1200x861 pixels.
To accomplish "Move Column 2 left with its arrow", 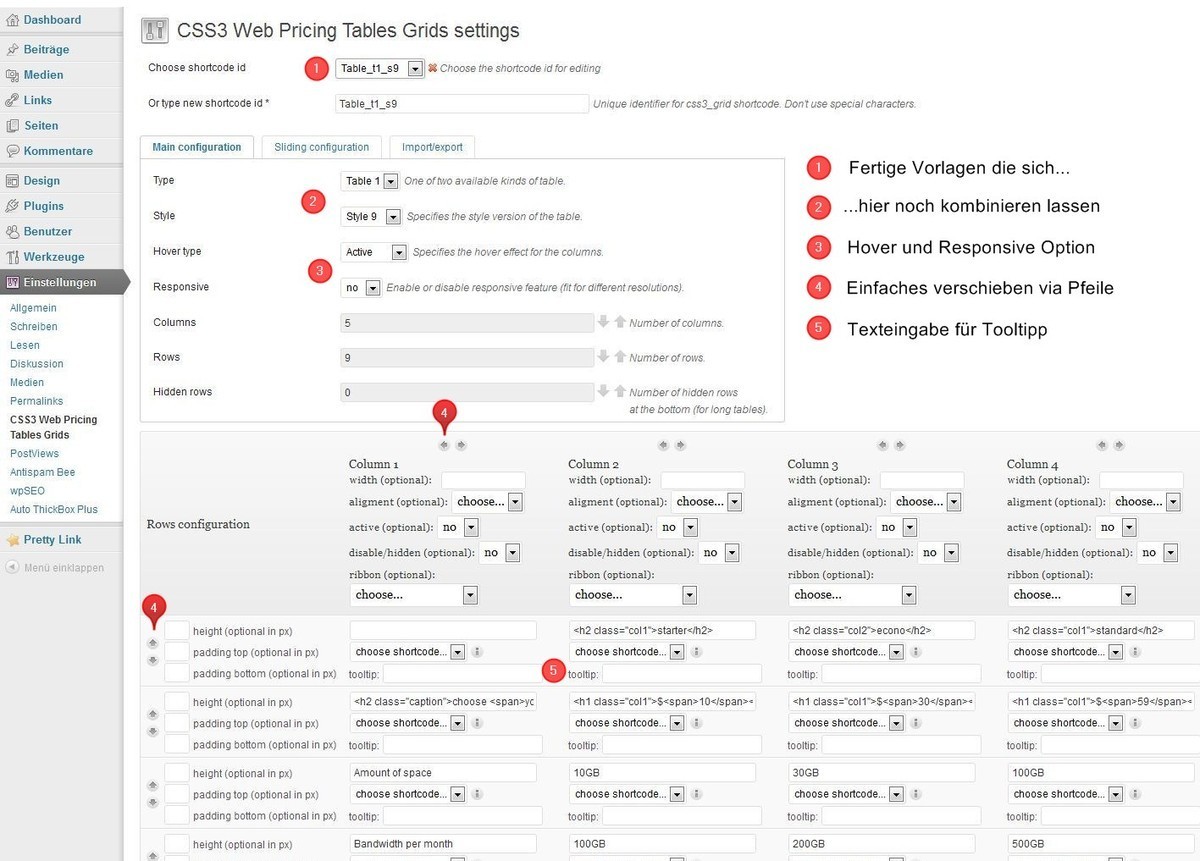I will pyautogui.click(x=663, y=445).
